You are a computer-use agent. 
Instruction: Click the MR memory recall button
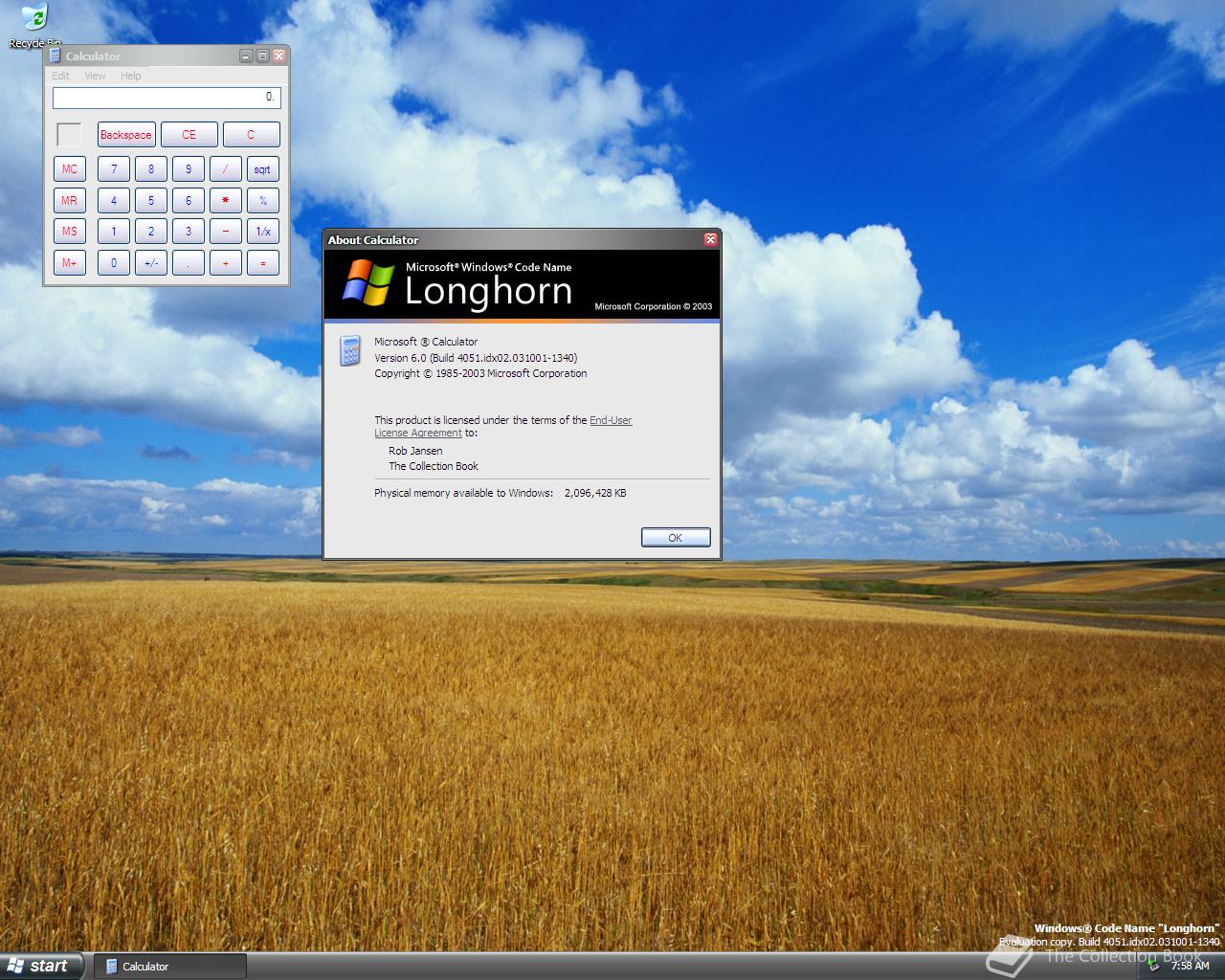point(70,201)
